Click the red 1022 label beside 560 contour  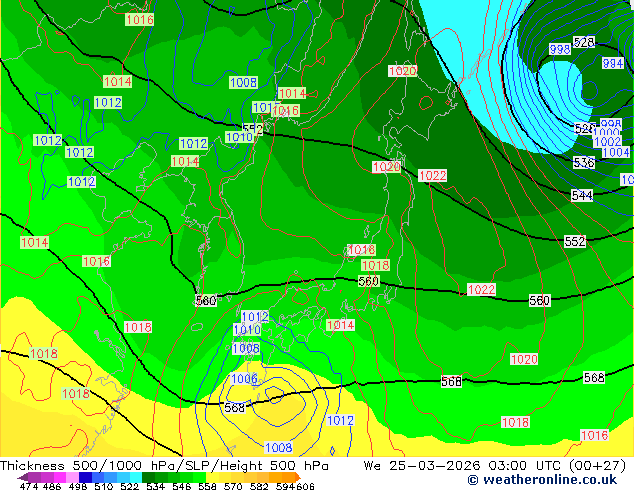click(x=481, y=289)
